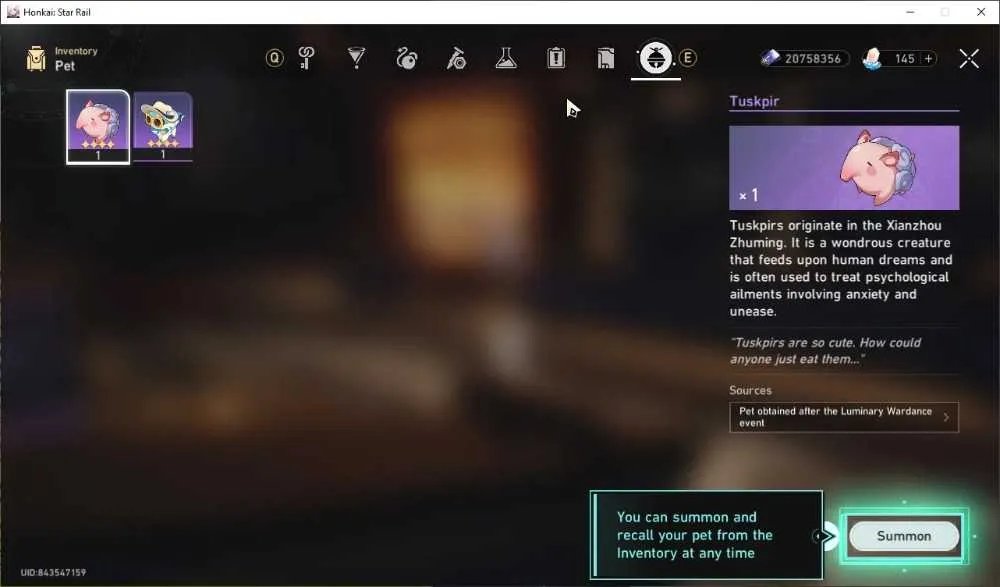Click the Honkai: Star Rail window title icon

click(13, 11)
